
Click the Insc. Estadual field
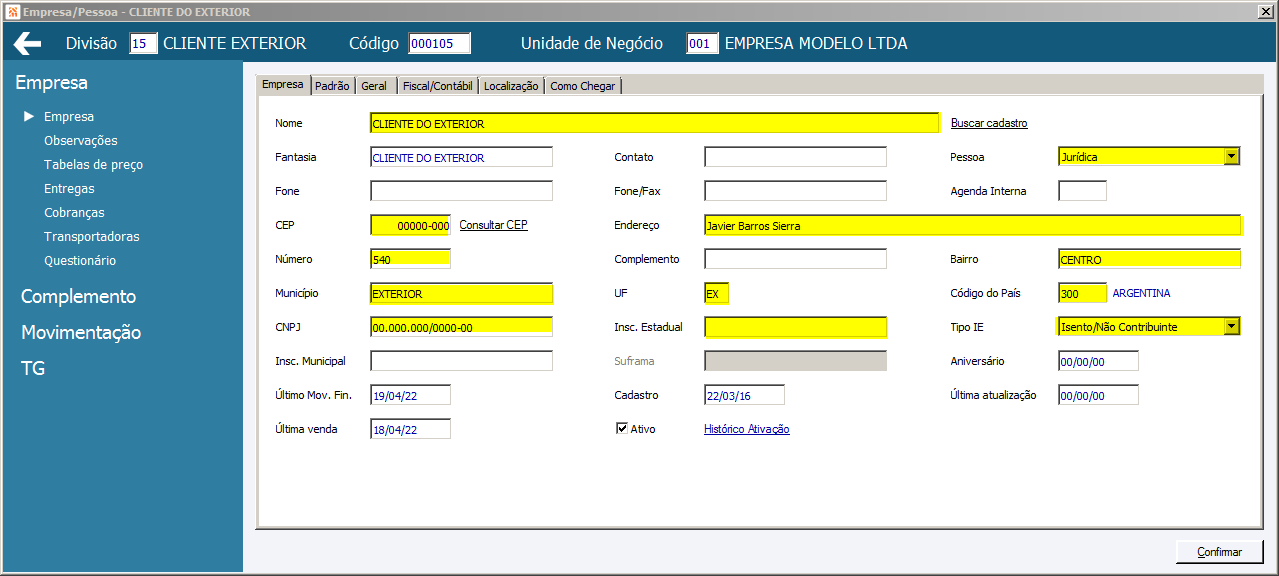(795, 327)
